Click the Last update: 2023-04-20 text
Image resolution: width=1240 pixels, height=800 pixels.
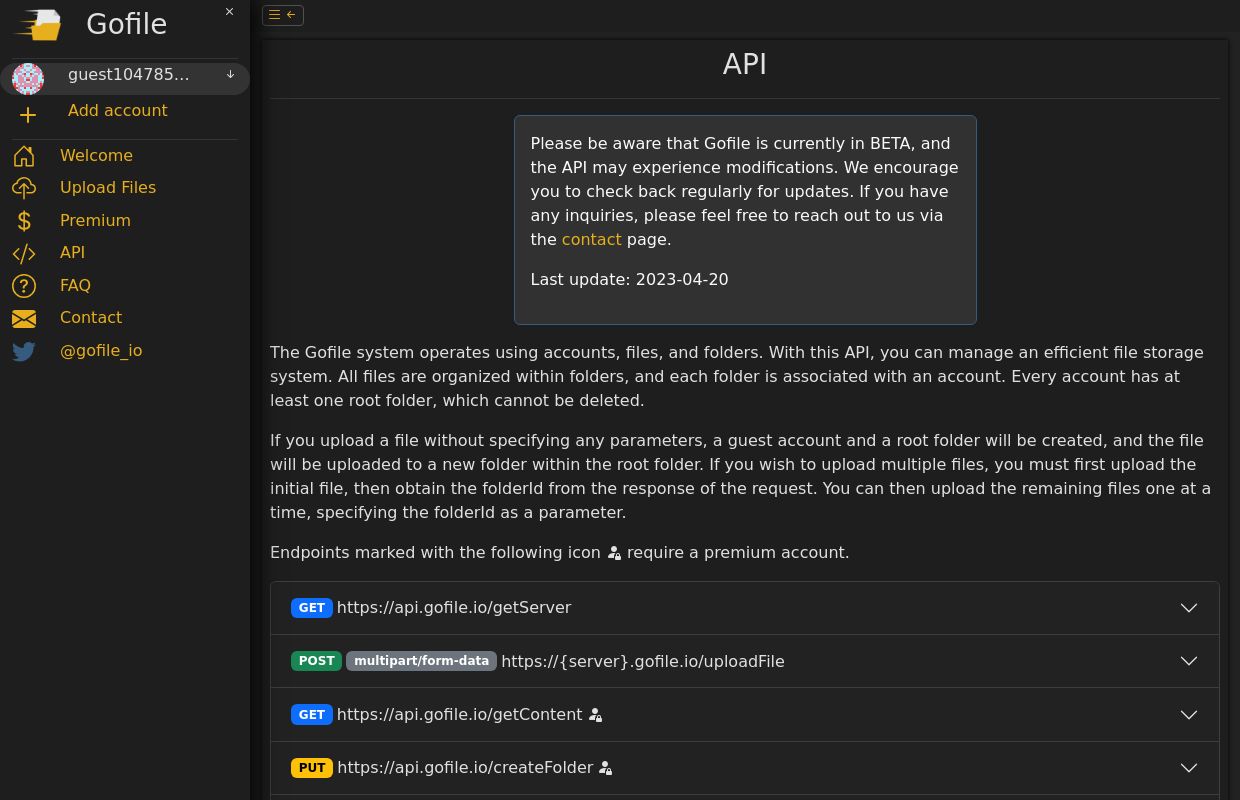click(x=629, y=280)
